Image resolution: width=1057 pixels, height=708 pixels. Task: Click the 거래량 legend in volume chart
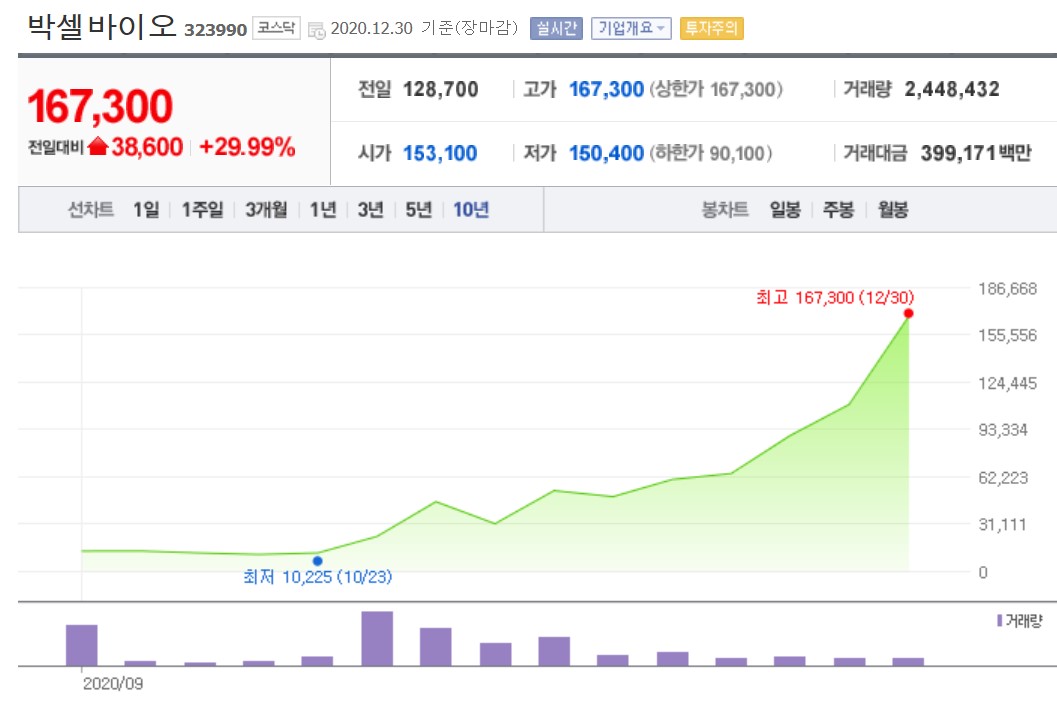pos(1019,620)
